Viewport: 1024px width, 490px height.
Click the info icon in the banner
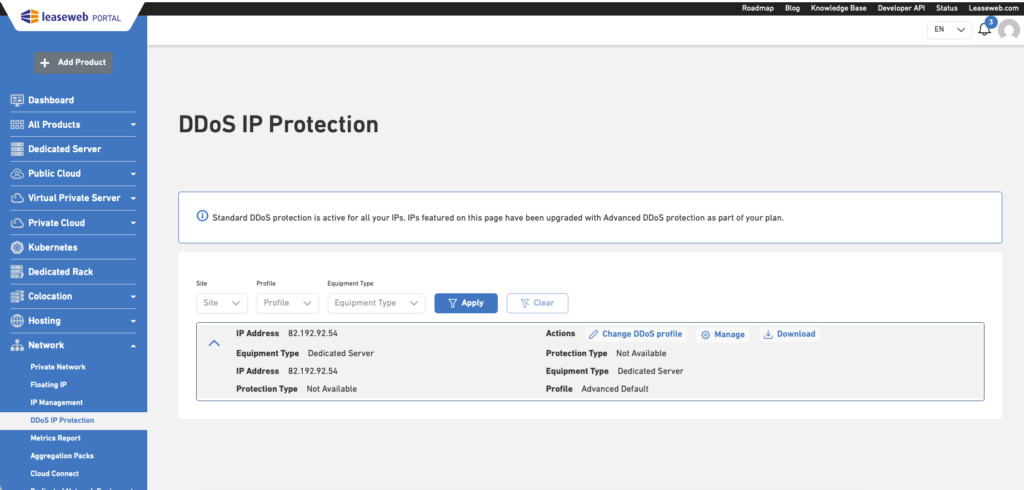pos(202,217)
